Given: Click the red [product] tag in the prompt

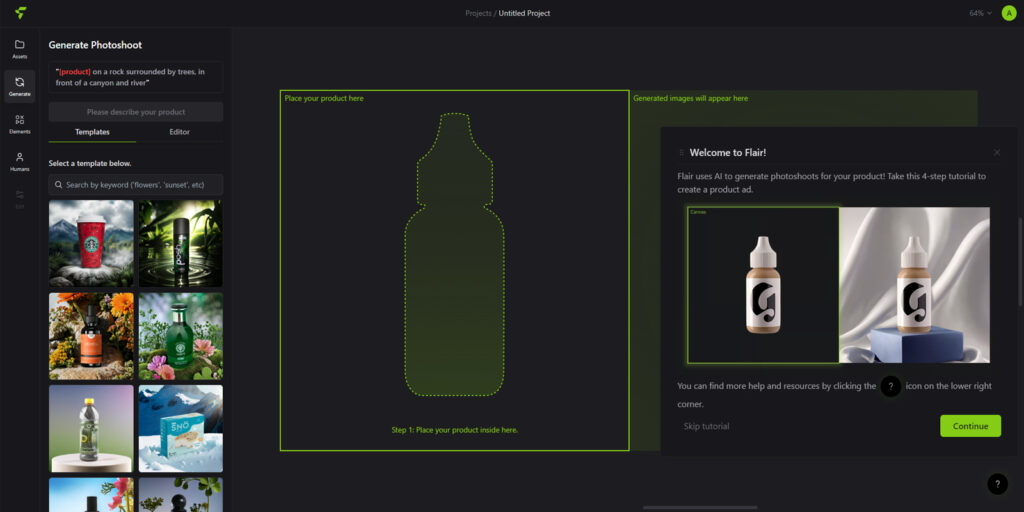Looking at the screenshot, I should [74, 72].
